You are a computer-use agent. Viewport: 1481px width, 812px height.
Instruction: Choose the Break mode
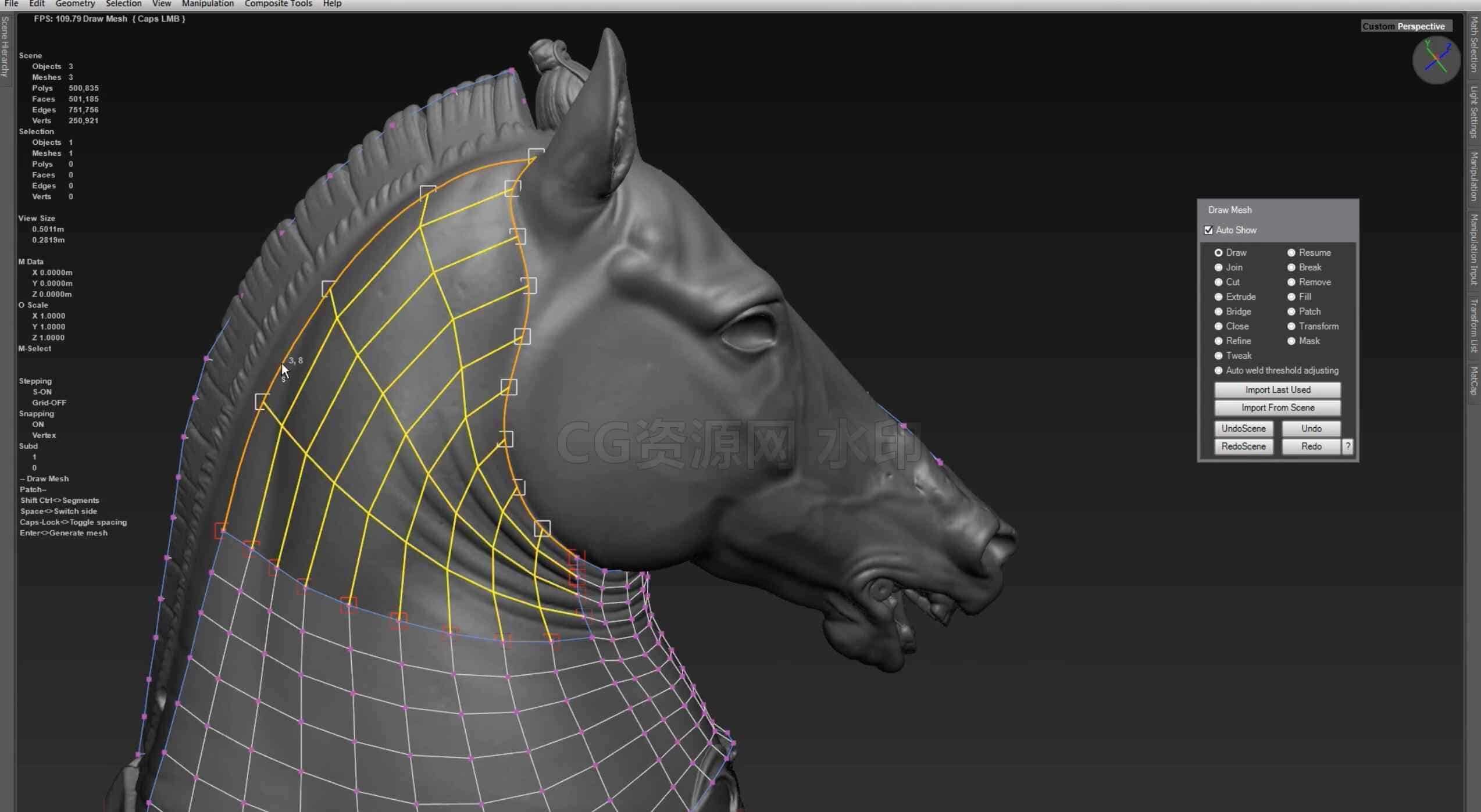(x=1291, y=267)
